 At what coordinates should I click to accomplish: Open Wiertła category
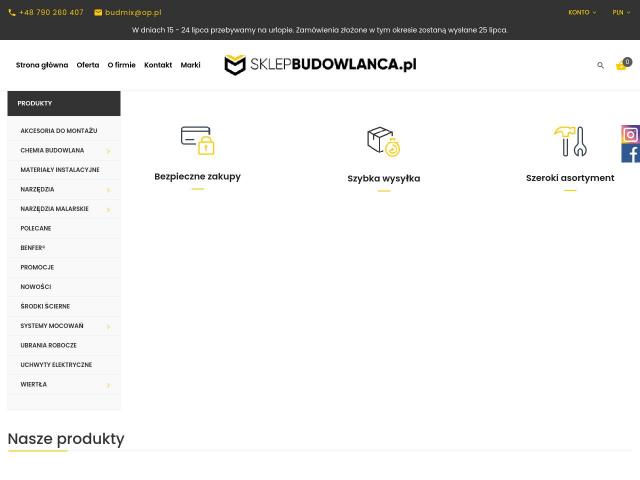click(x=33, y=384)
